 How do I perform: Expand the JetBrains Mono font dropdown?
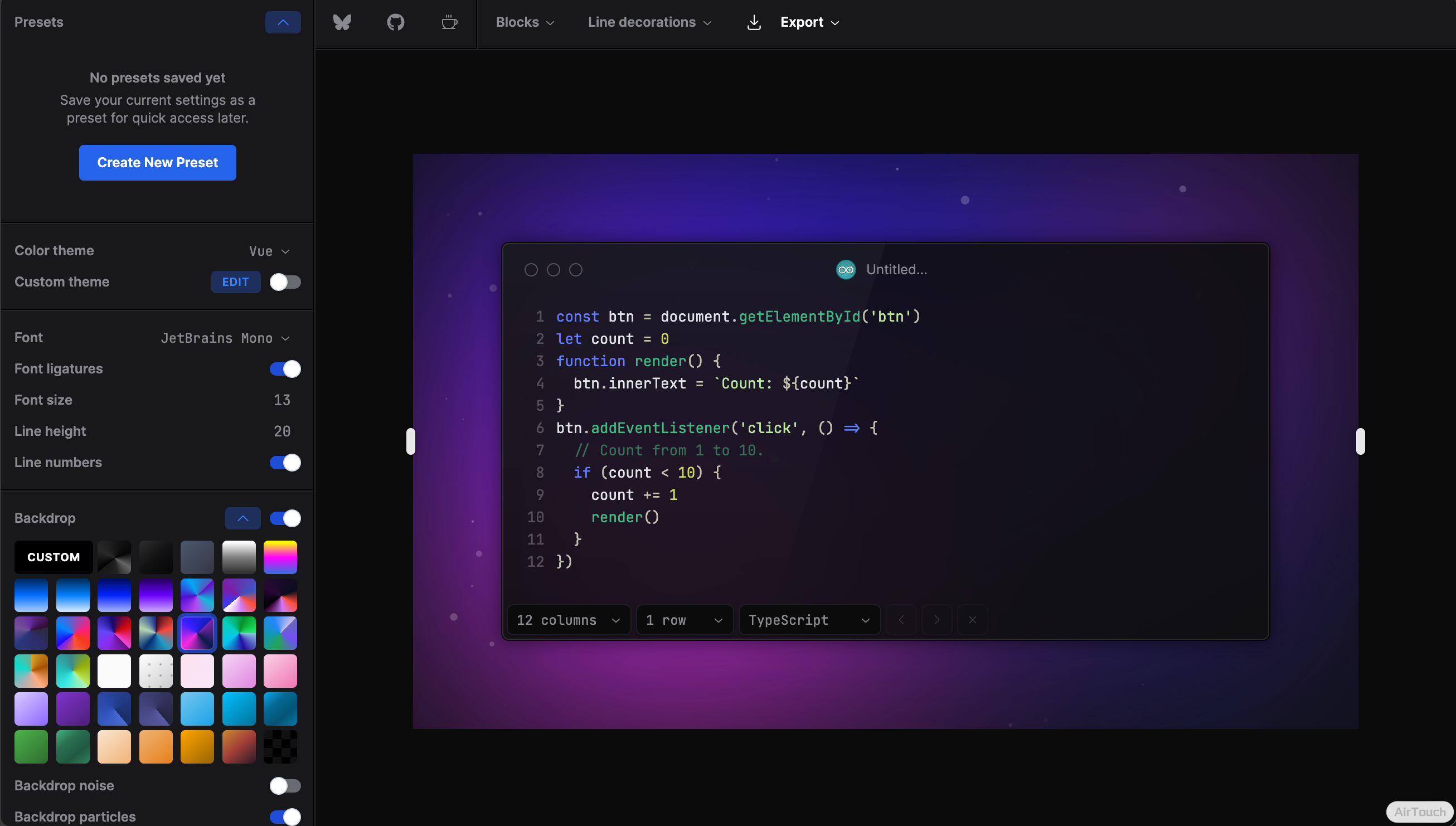(225, 338)
